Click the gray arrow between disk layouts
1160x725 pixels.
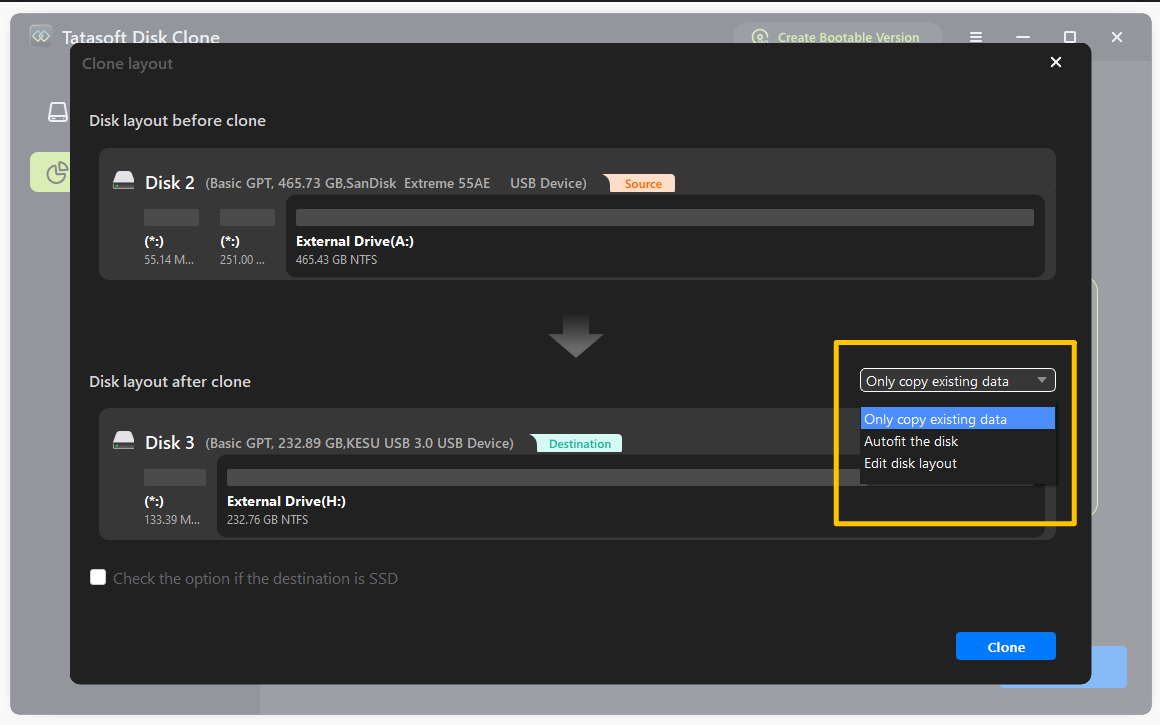(576, 336)
